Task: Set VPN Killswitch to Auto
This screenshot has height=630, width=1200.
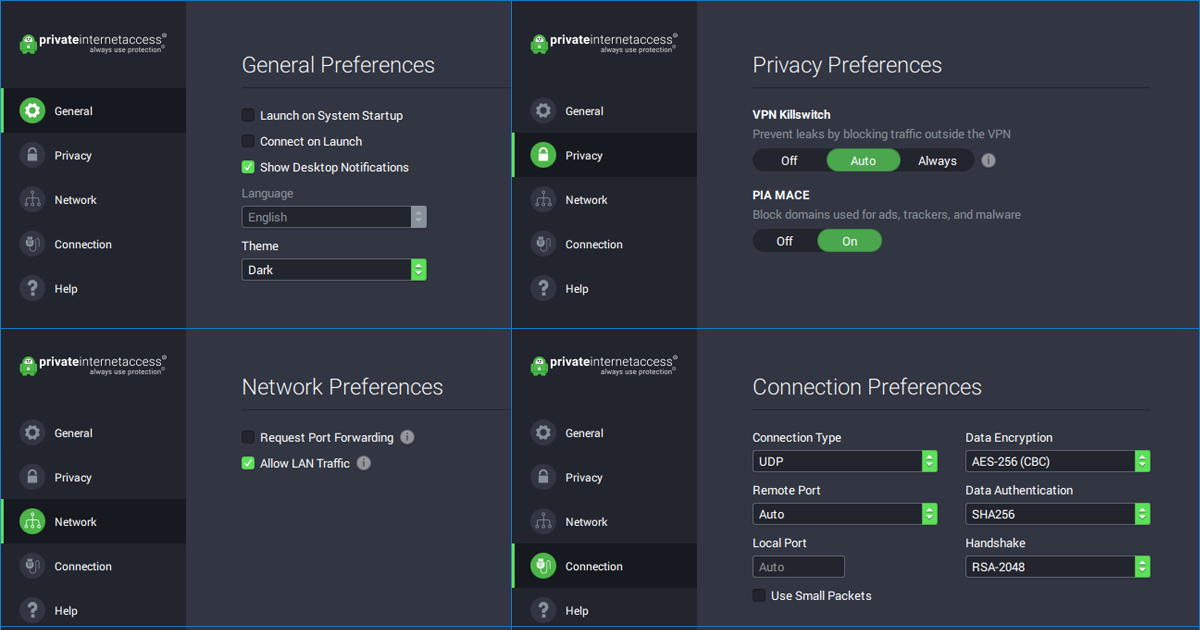Action: [x=863, y=160]
